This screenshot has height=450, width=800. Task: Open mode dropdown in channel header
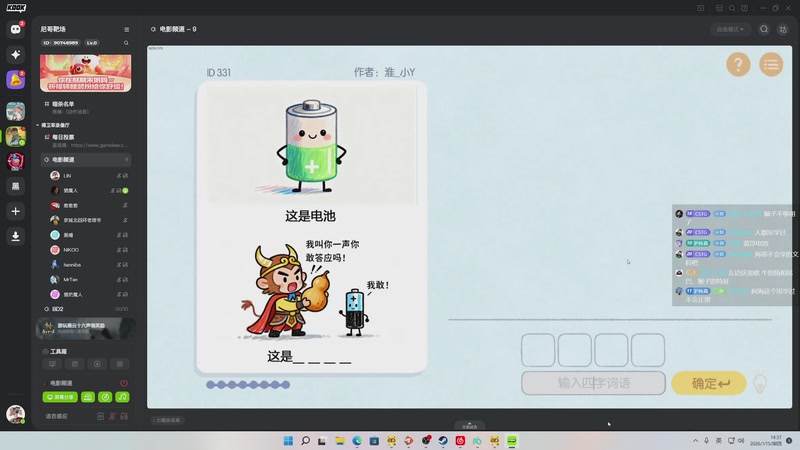coord(730,30)
